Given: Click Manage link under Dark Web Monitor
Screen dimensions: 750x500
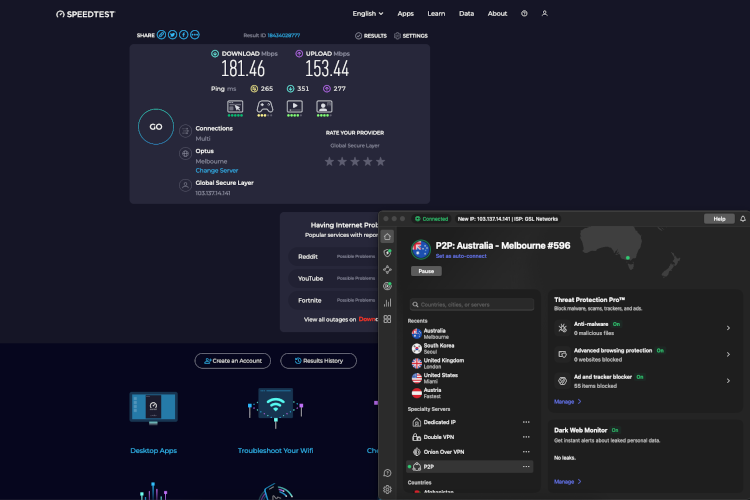Looking at the screenshot, I should point(567,481).
